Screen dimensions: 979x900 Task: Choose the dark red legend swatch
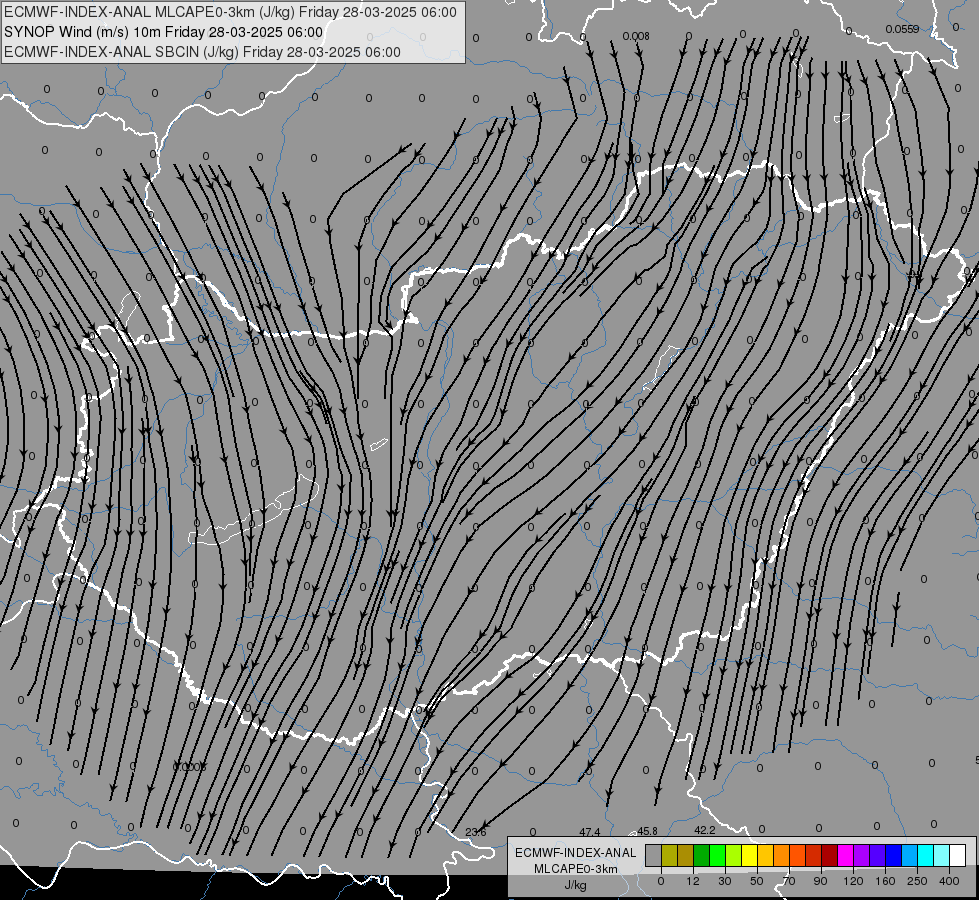pos(829,855)
